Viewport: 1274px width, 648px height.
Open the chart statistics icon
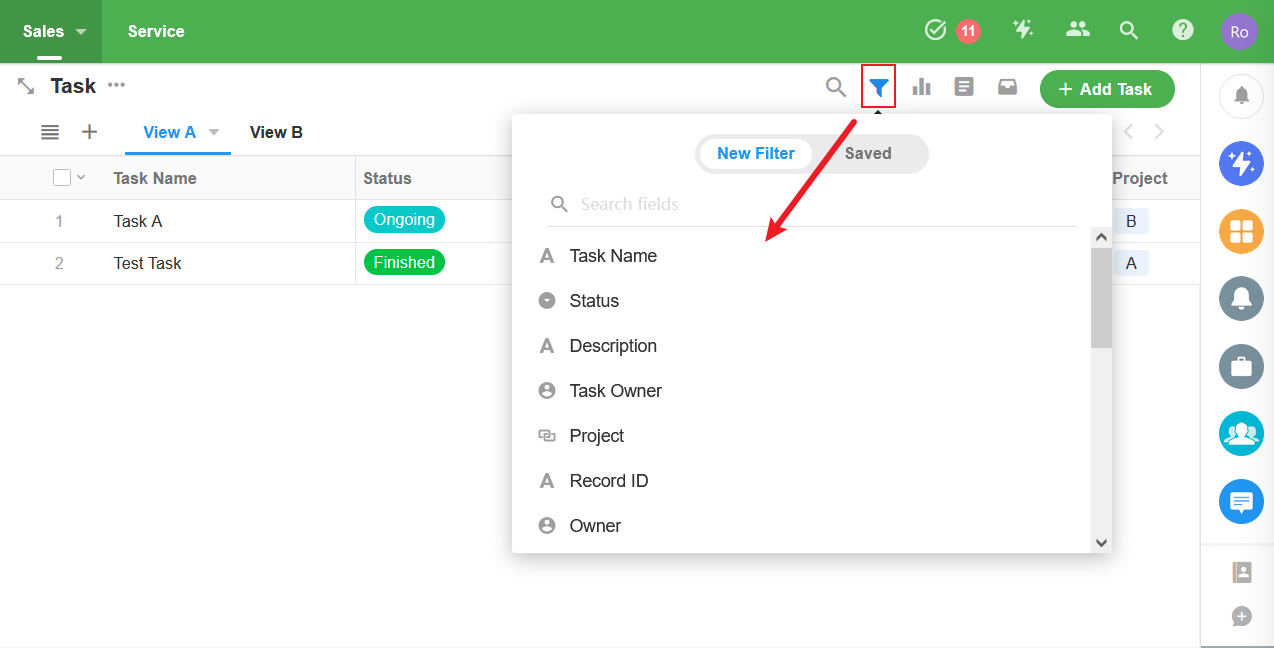[x=921, y=87]
